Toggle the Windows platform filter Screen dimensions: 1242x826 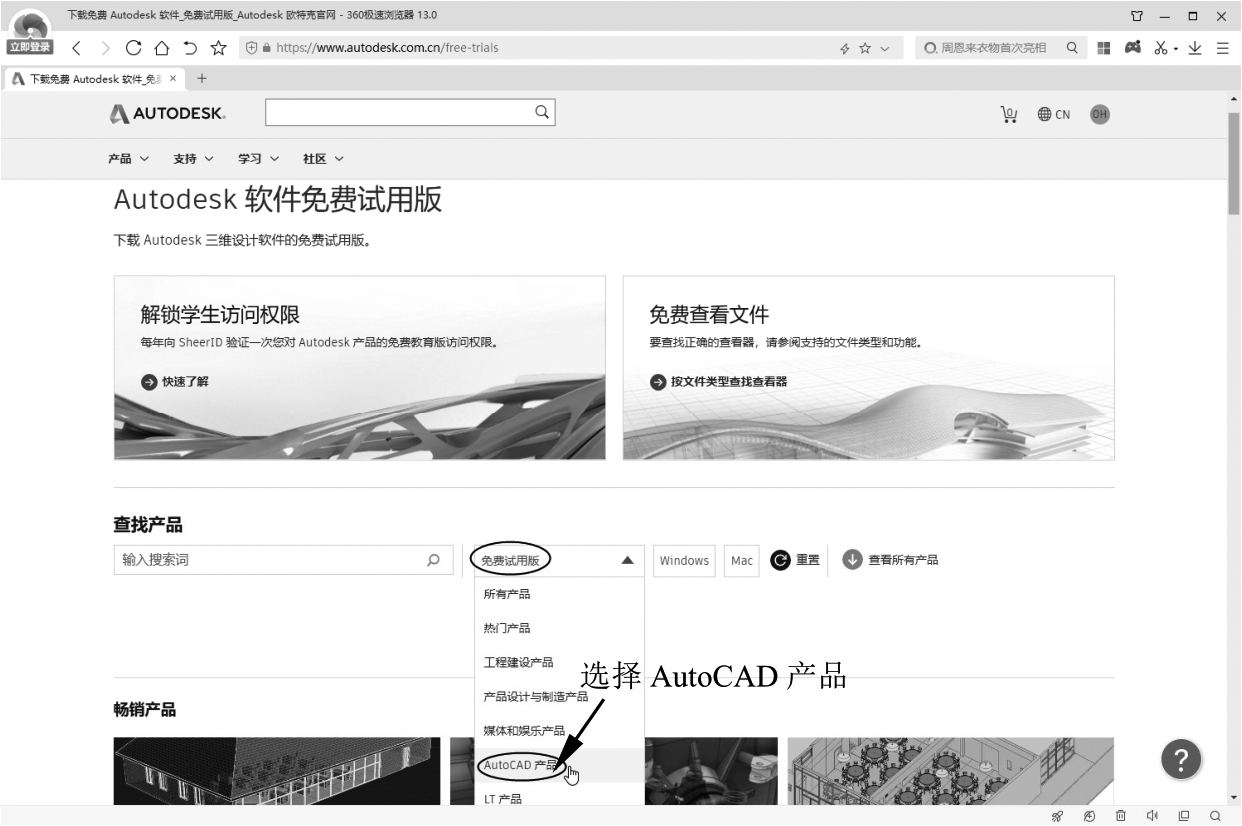684,561
